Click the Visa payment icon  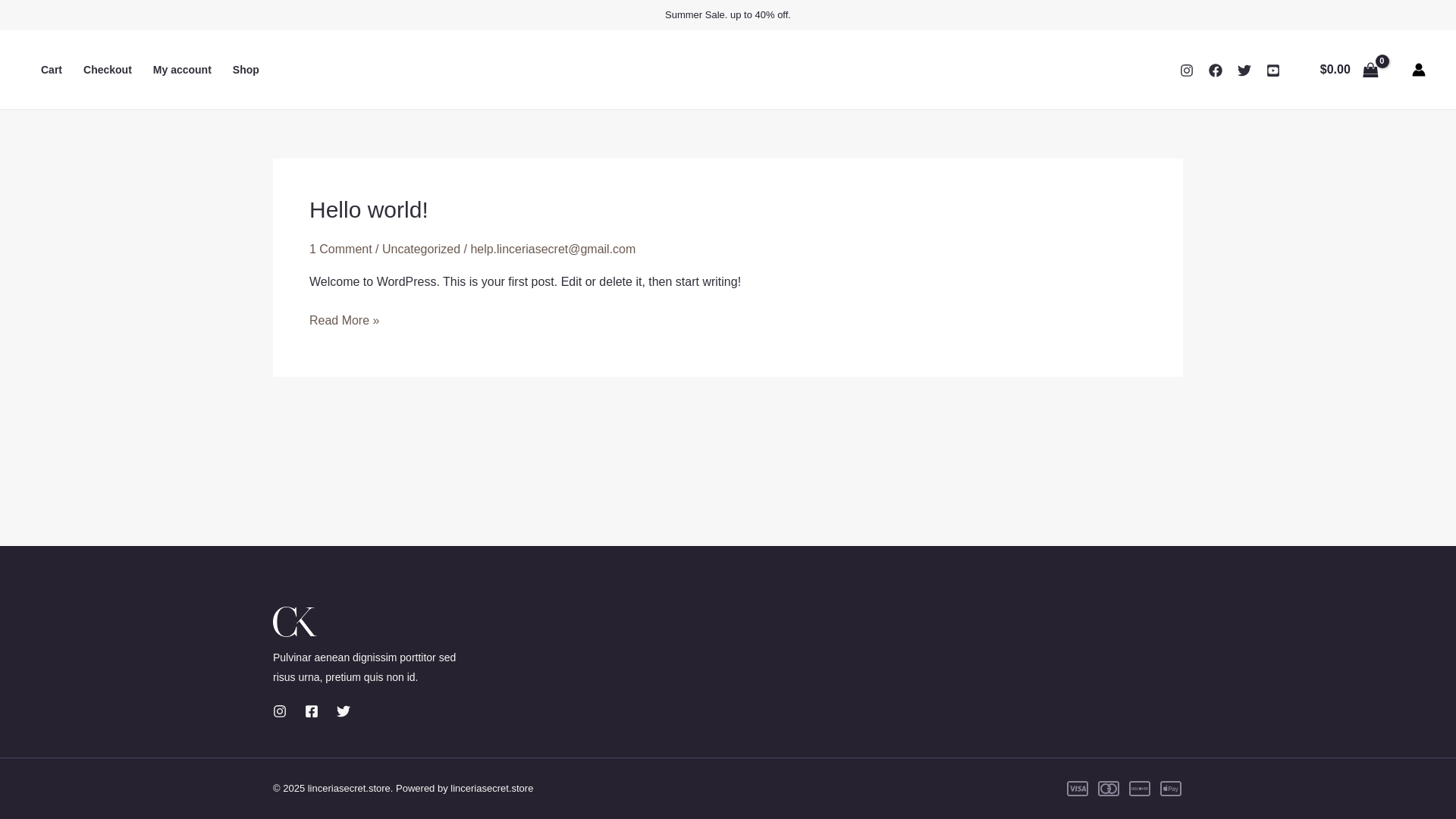(1078, 789)
